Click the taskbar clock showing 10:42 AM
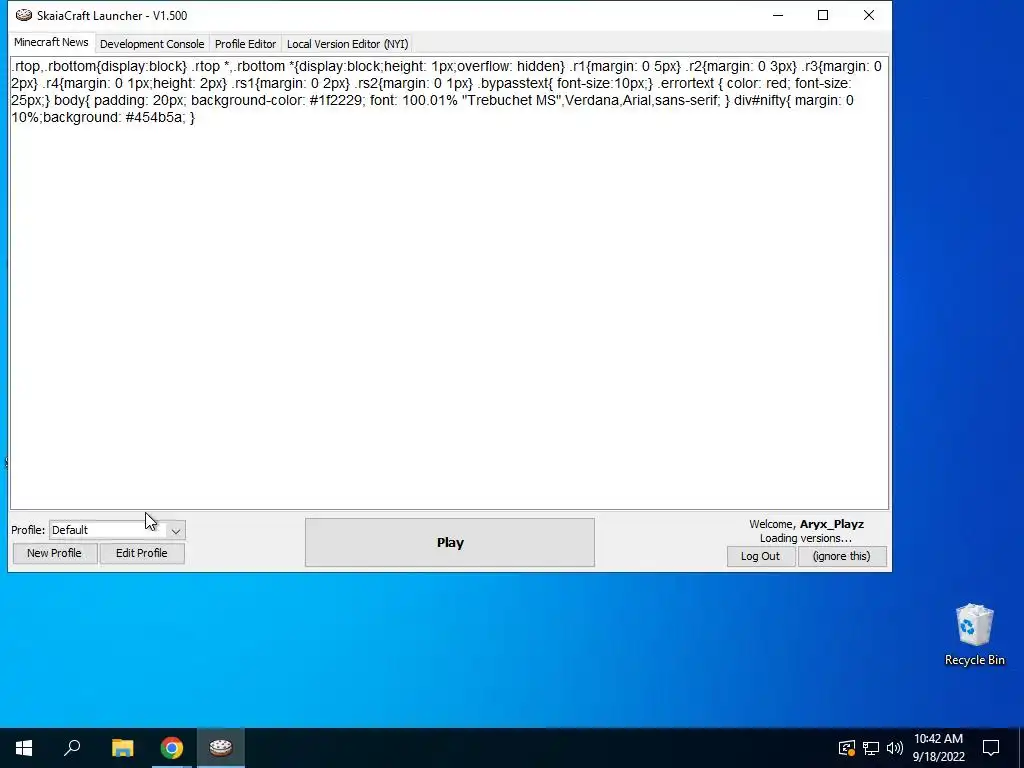This screenshot has height=768, width=1024. click(938, 748)
